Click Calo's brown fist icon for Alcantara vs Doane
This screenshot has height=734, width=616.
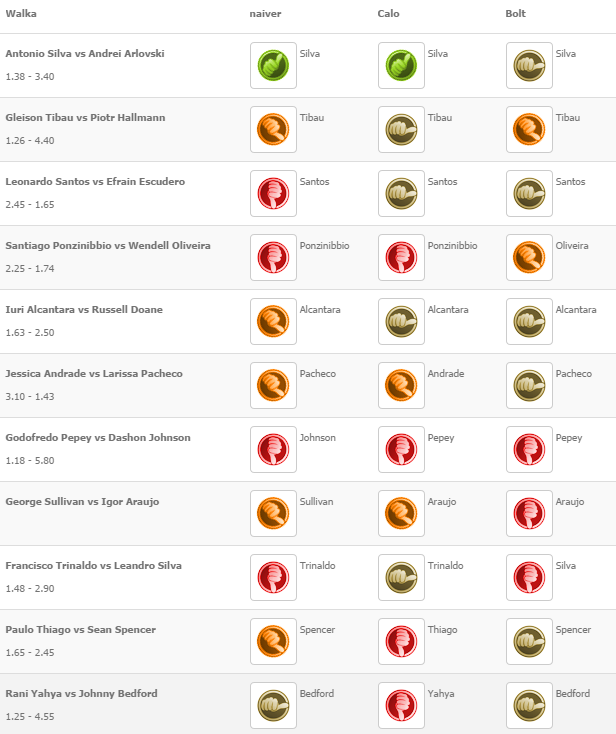click(x=401, y=322)
